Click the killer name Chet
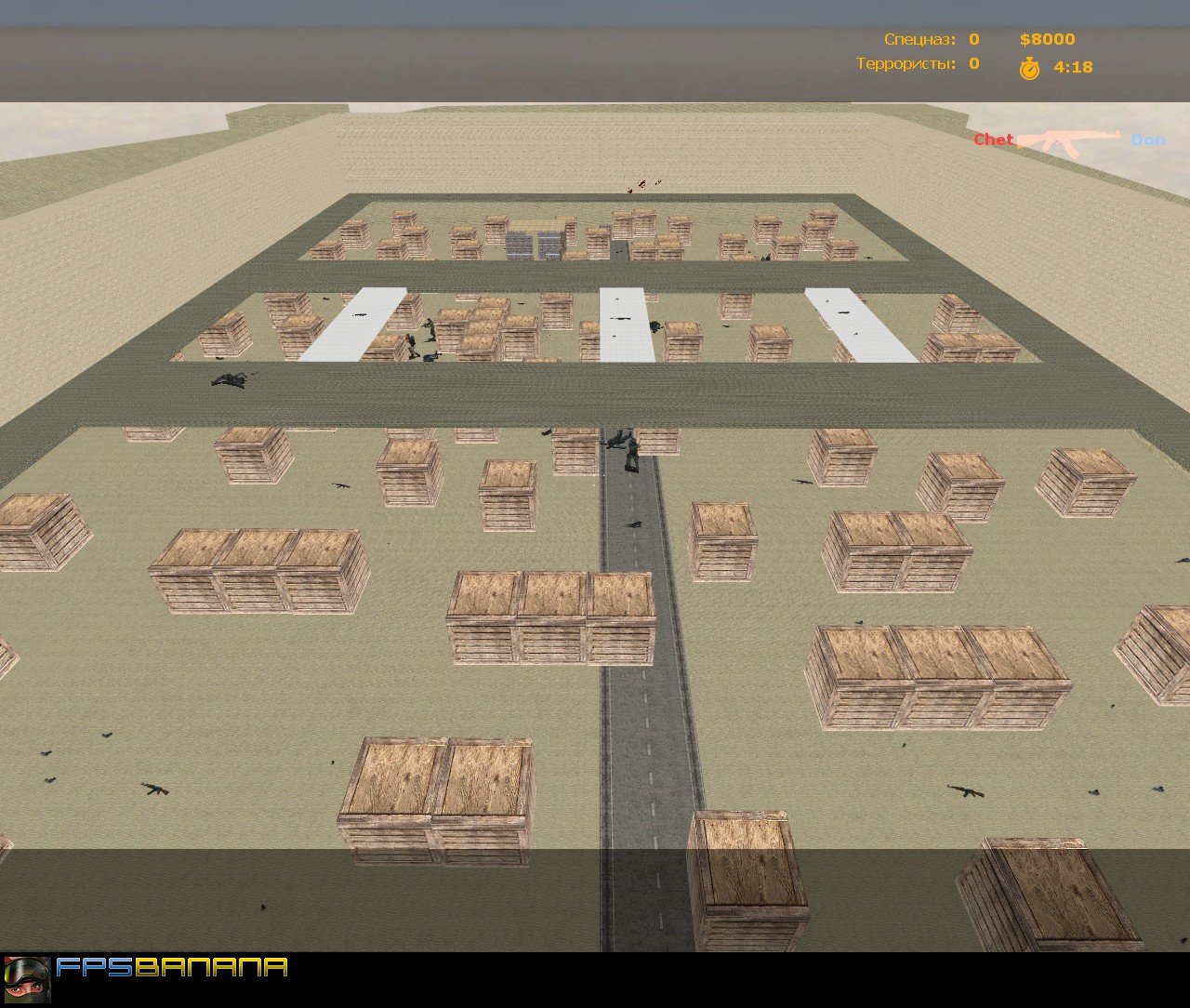 tap(994, 139)
